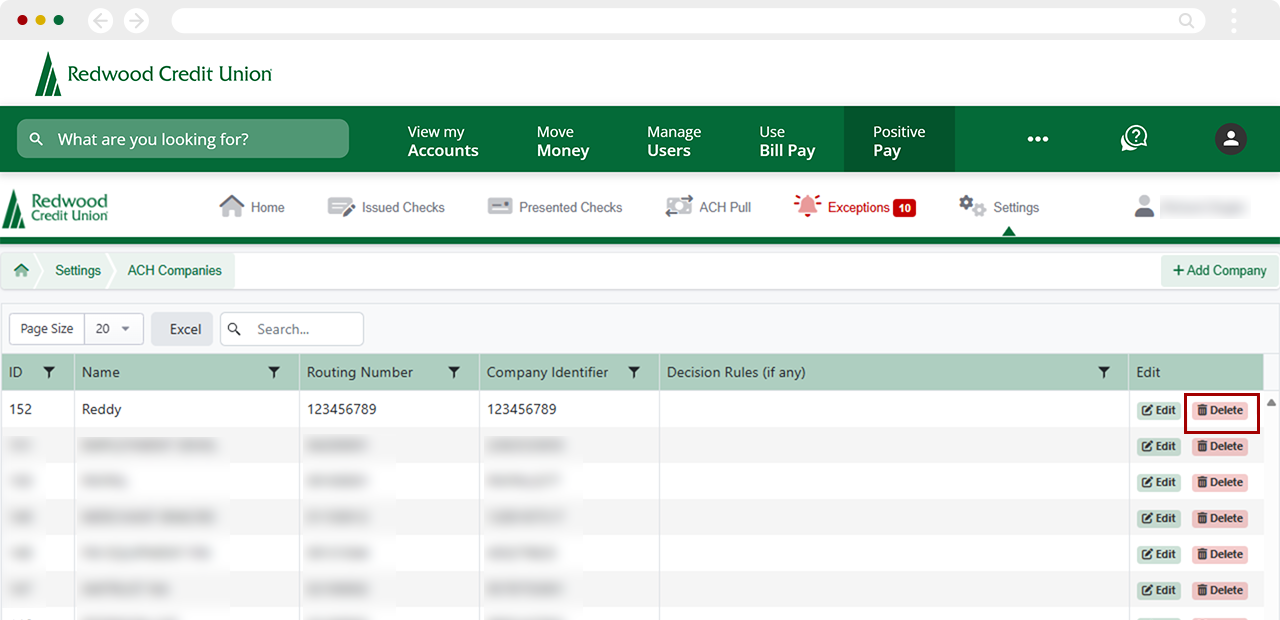Open the ACH Pull section
Screen dimensions: 1280x620
(x=725, y=207)
